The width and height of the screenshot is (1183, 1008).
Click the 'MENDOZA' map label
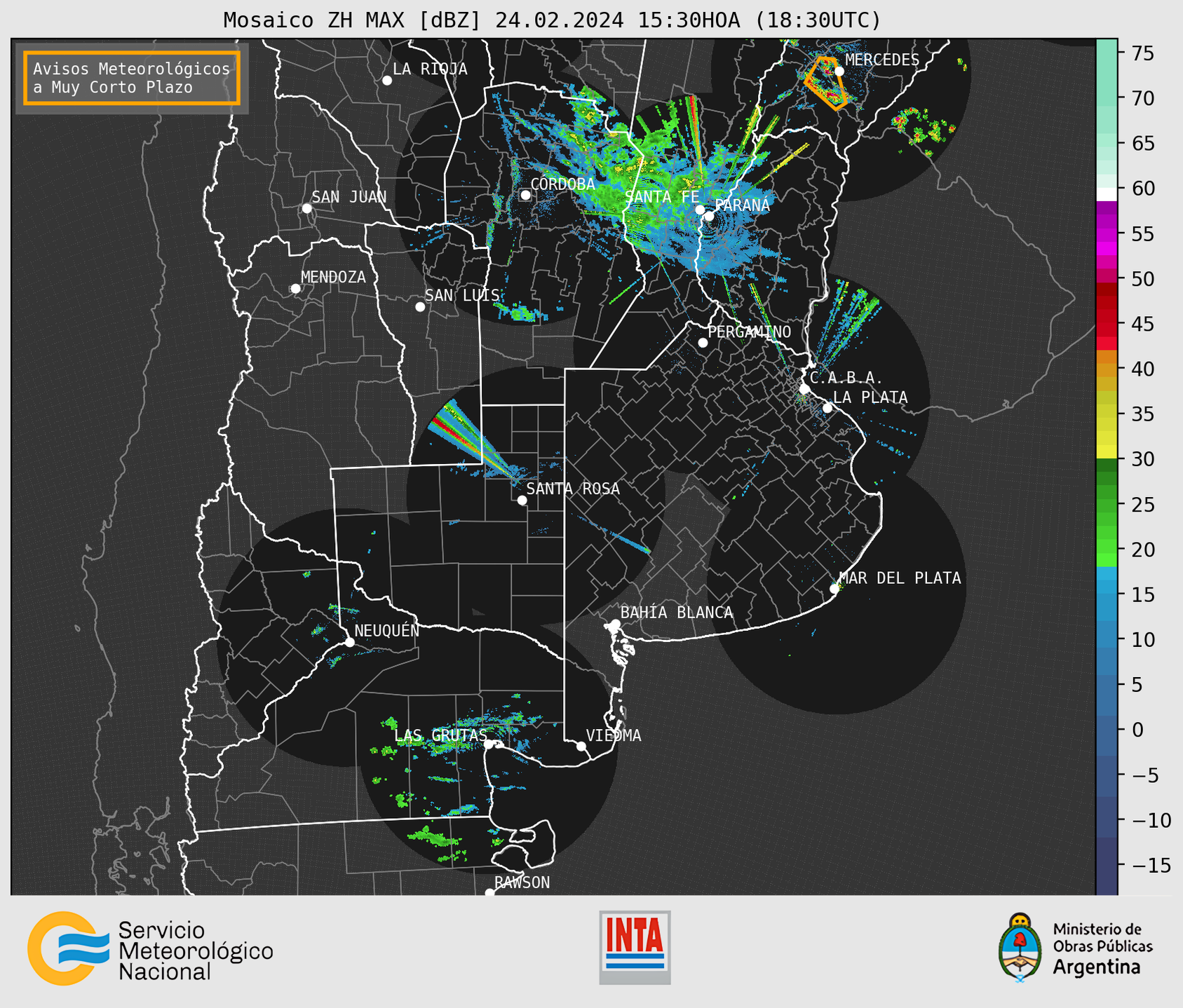333,278
